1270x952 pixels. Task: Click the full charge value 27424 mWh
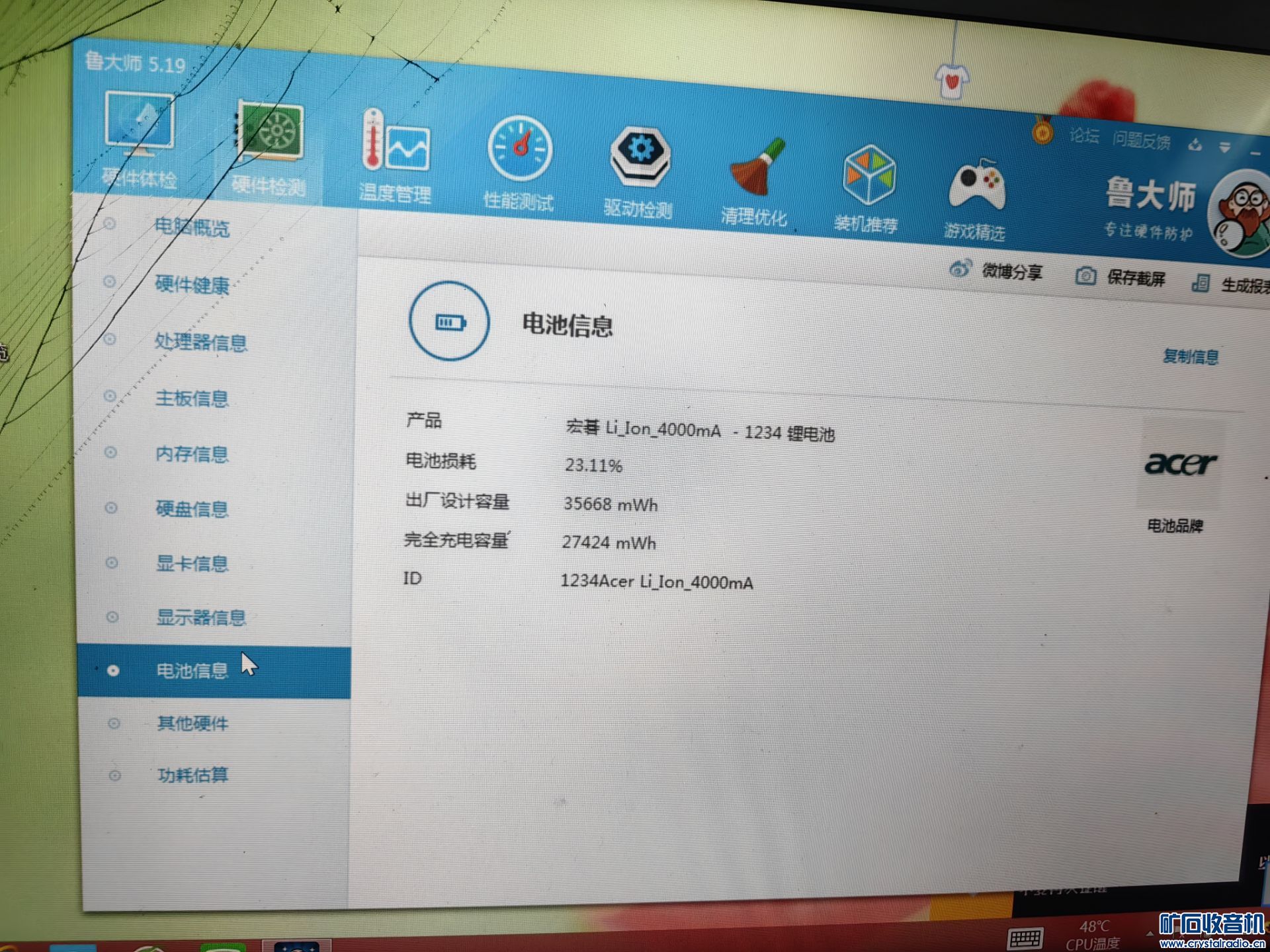(609, 543)
